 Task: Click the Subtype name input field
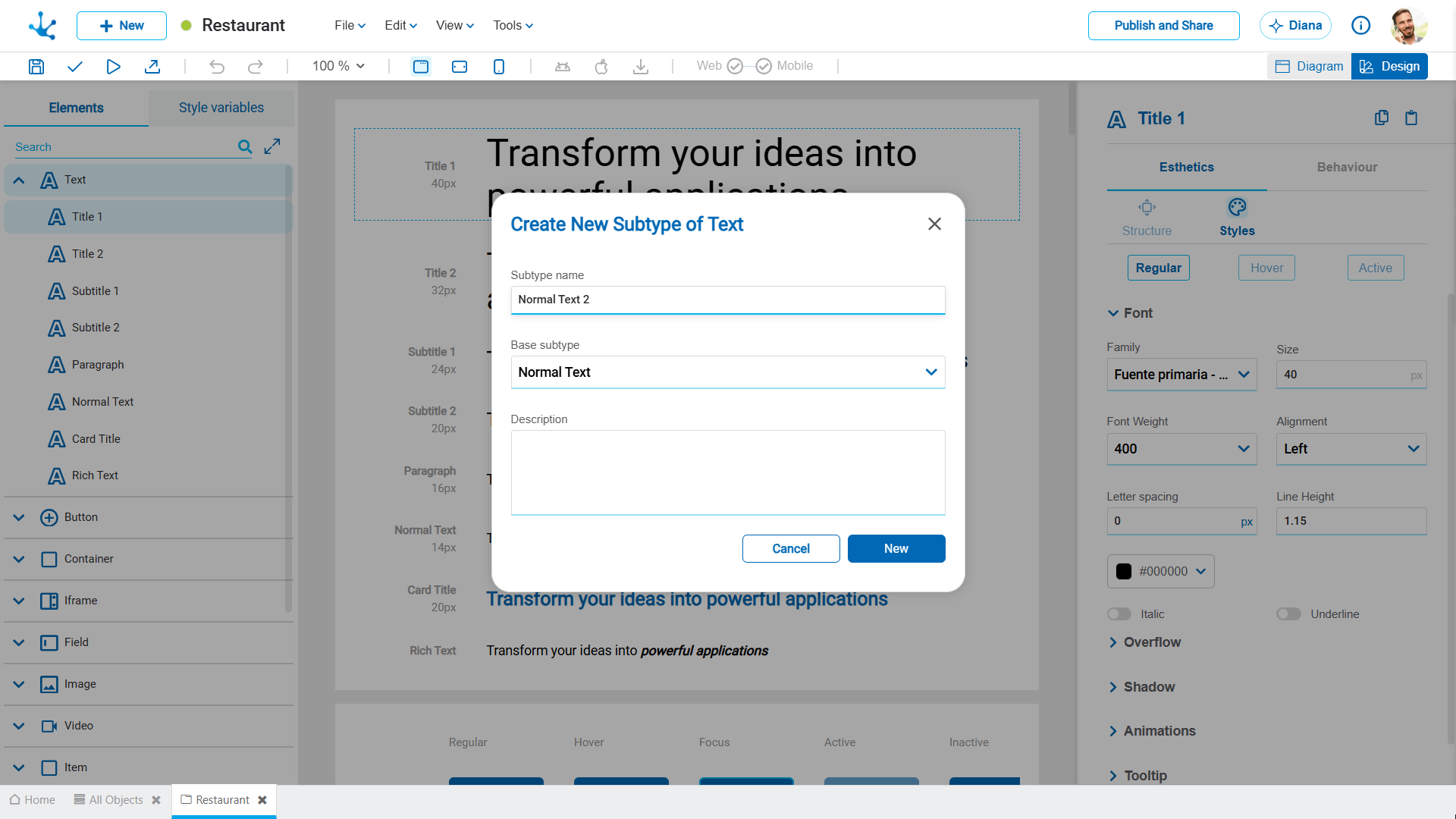pyautogui.click(x=728, y=300)
